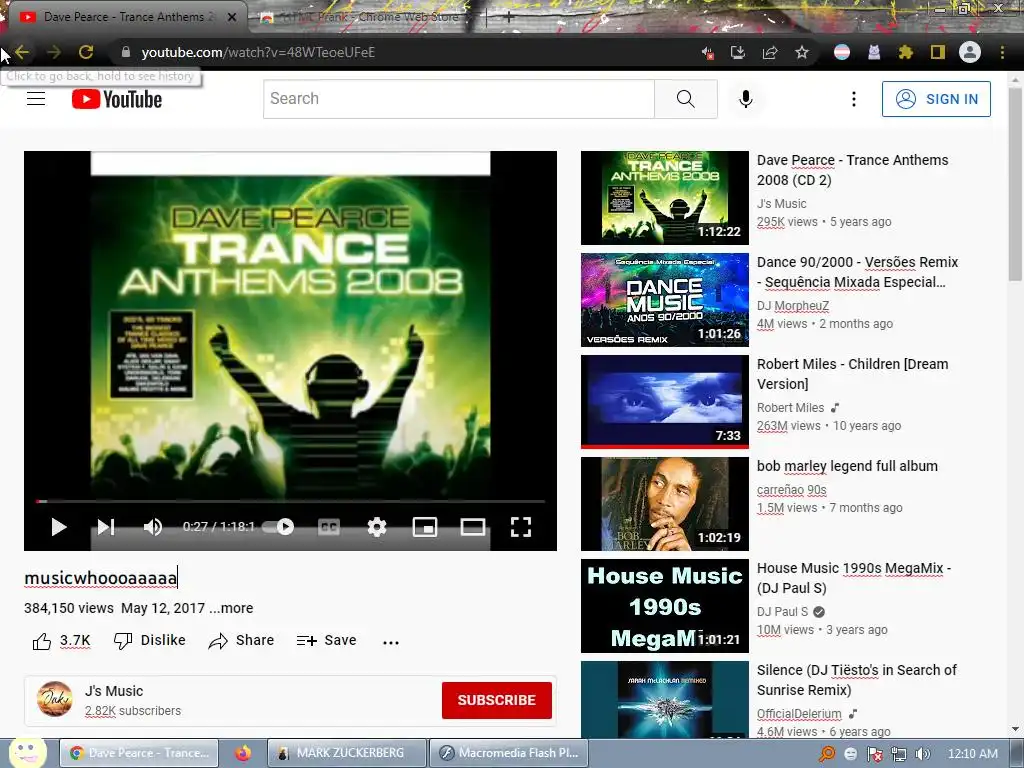1024x768 pixels.
Task: Open House Music 1990s MegaMix thumbnail
Action: [x=665, y=606]
